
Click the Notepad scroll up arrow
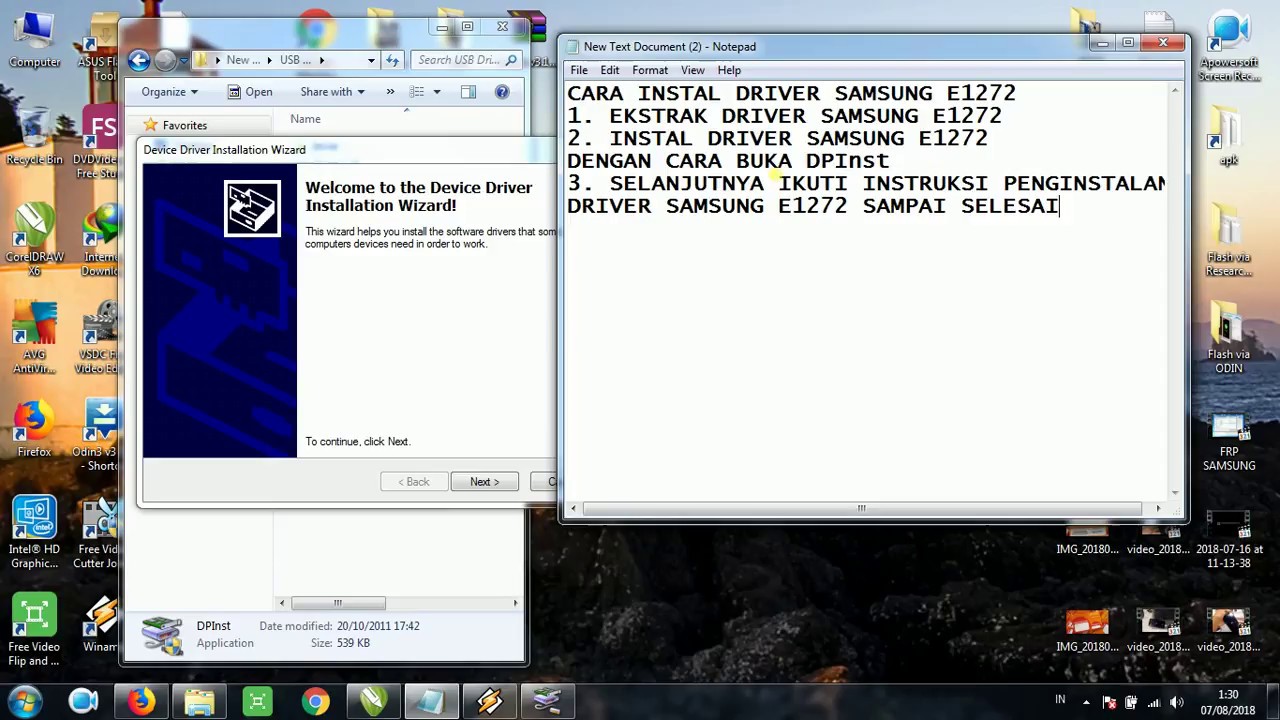coord(1175,91)
